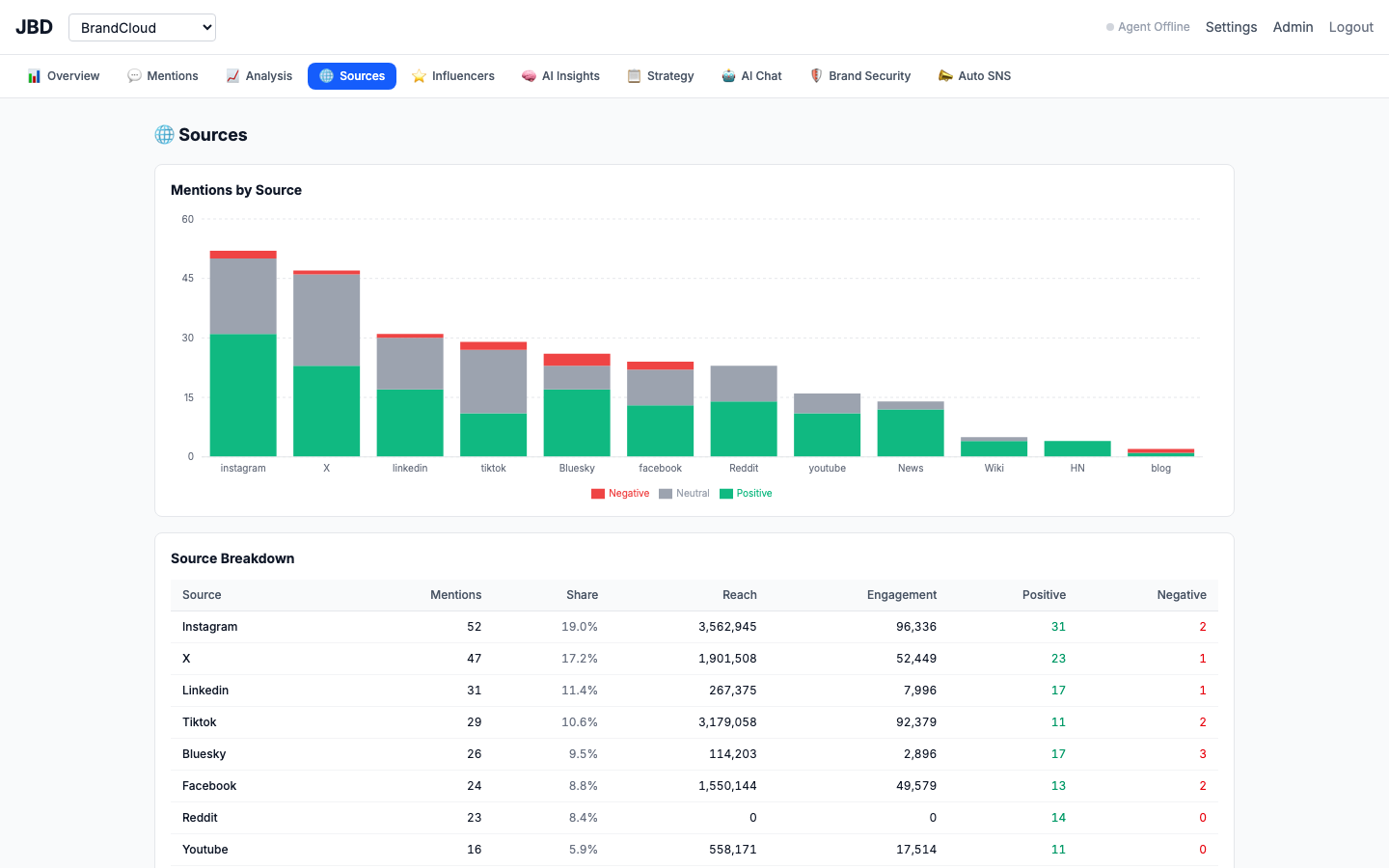Click the Share column header
This screenshot has width=1389, height=868.
click(x=582, y=595)
